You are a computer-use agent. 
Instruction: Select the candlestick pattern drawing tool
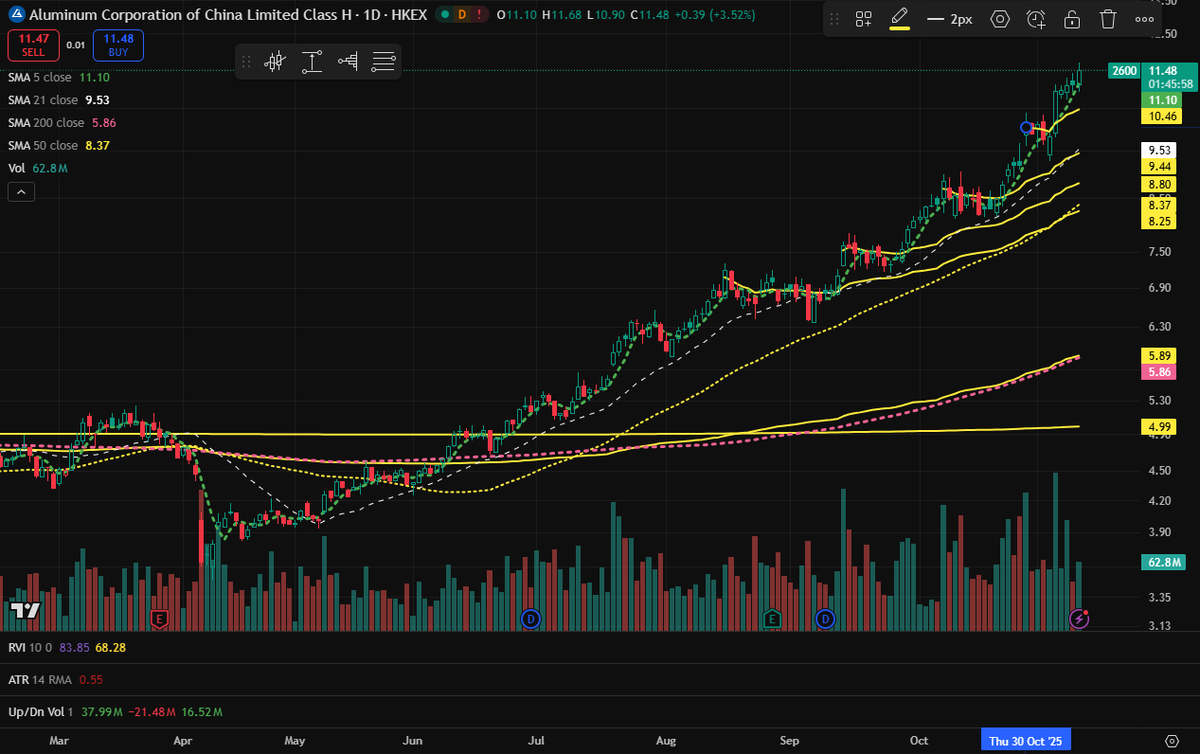click(x=275, y=62)
